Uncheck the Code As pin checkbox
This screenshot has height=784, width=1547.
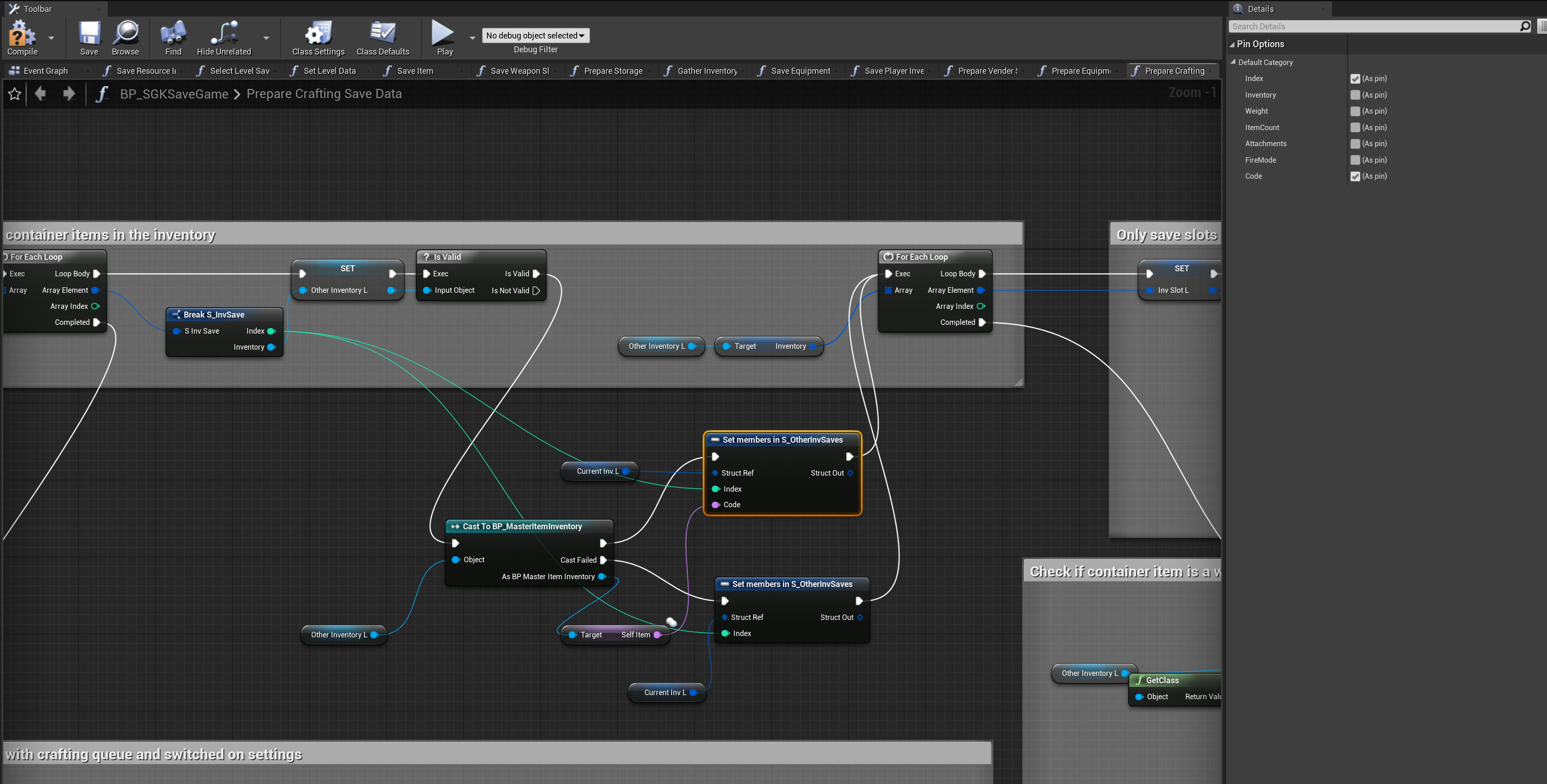(1355, 176)
